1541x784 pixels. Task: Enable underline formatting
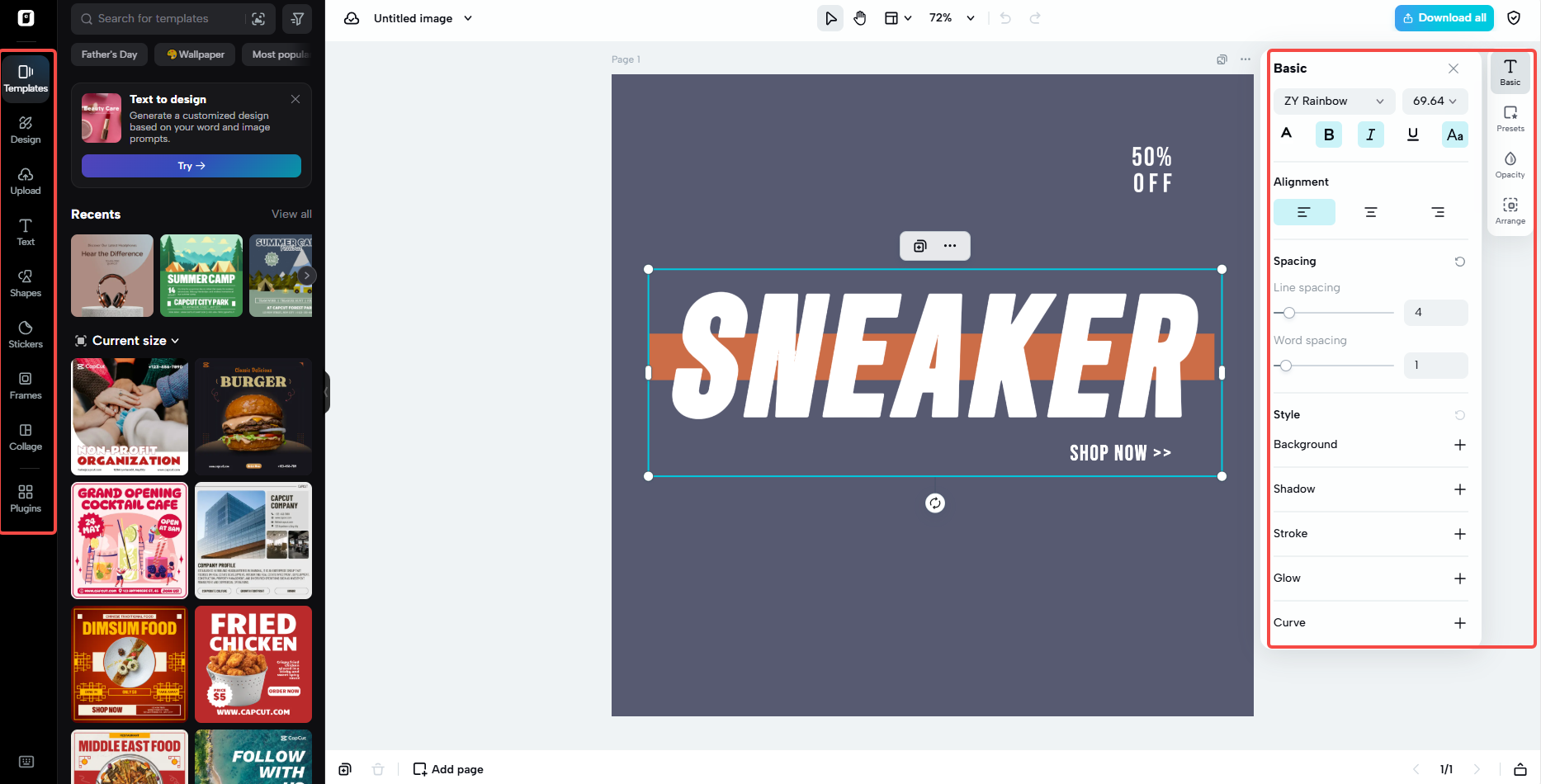1412,134
